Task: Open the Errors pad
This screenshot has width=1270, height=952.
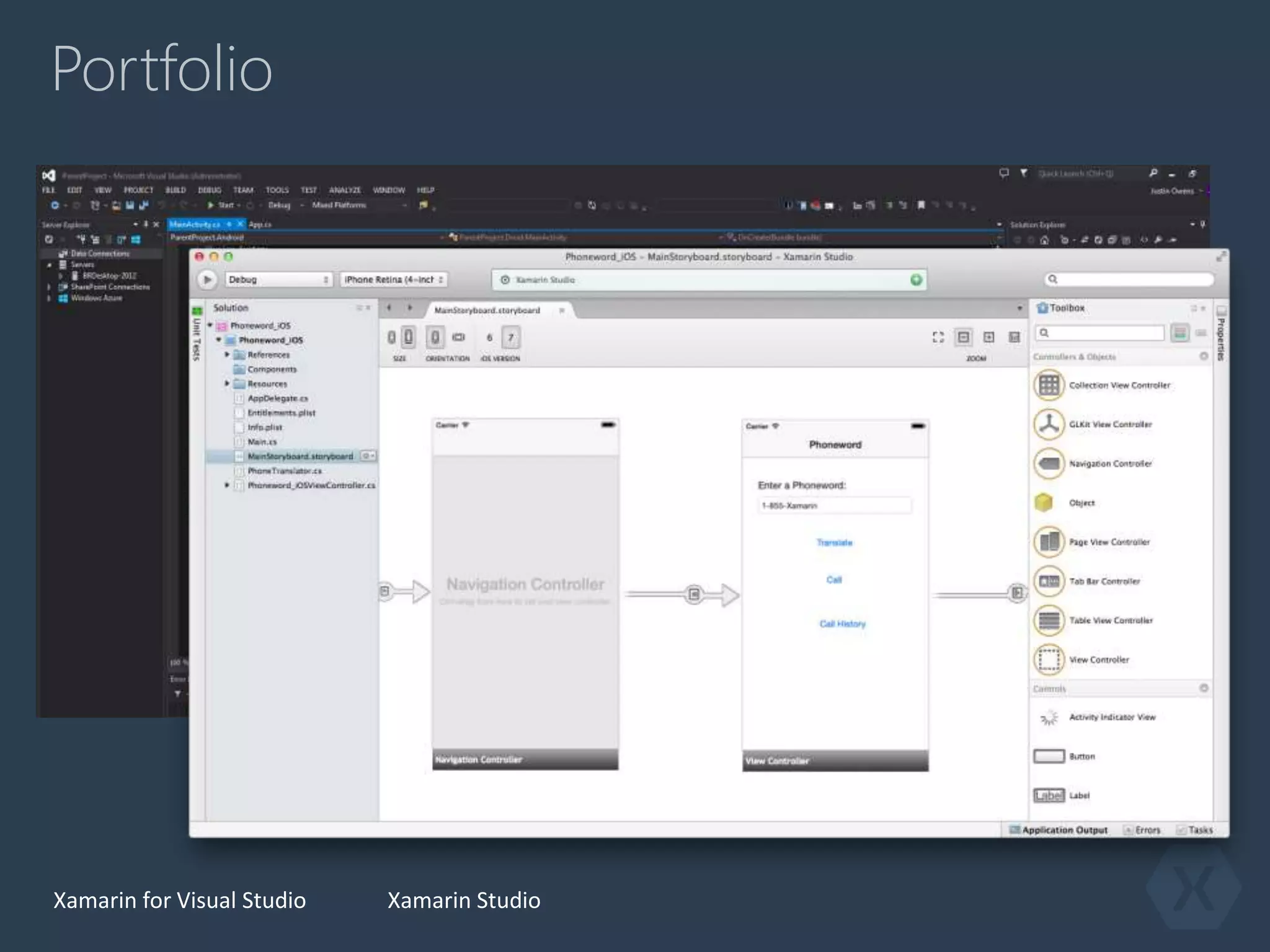Action: [1142, 830]
